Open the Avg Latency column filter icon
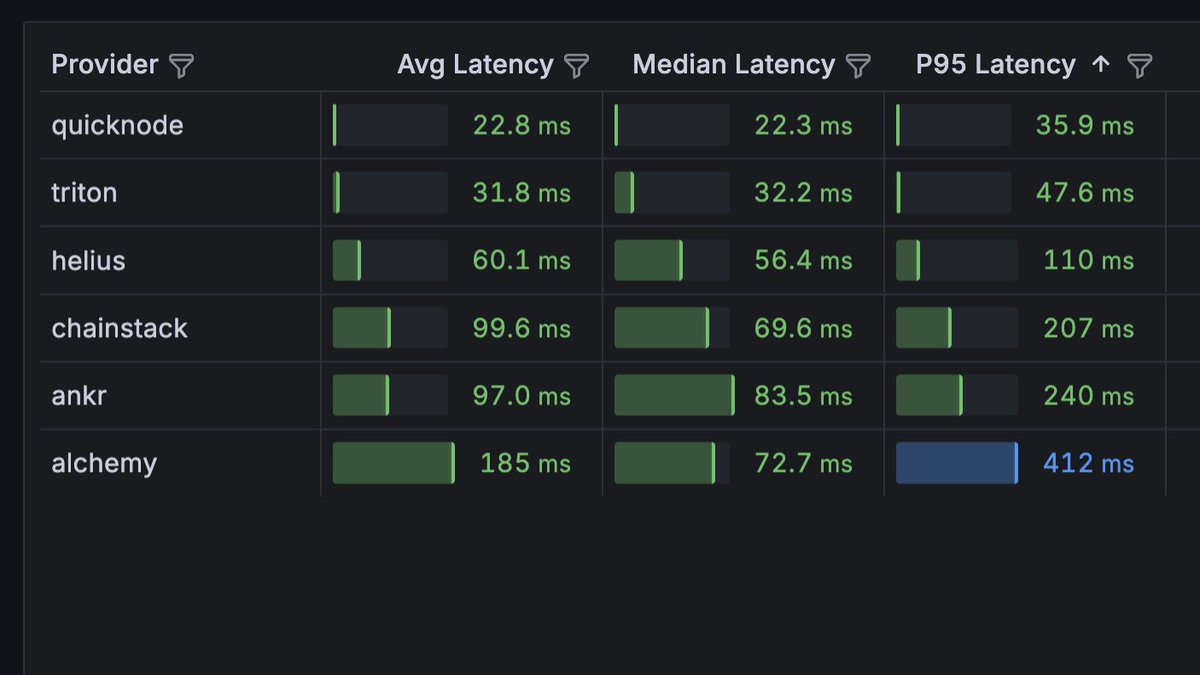The image size is (1200, 675). pyautogui.click(x=576, y=66)
